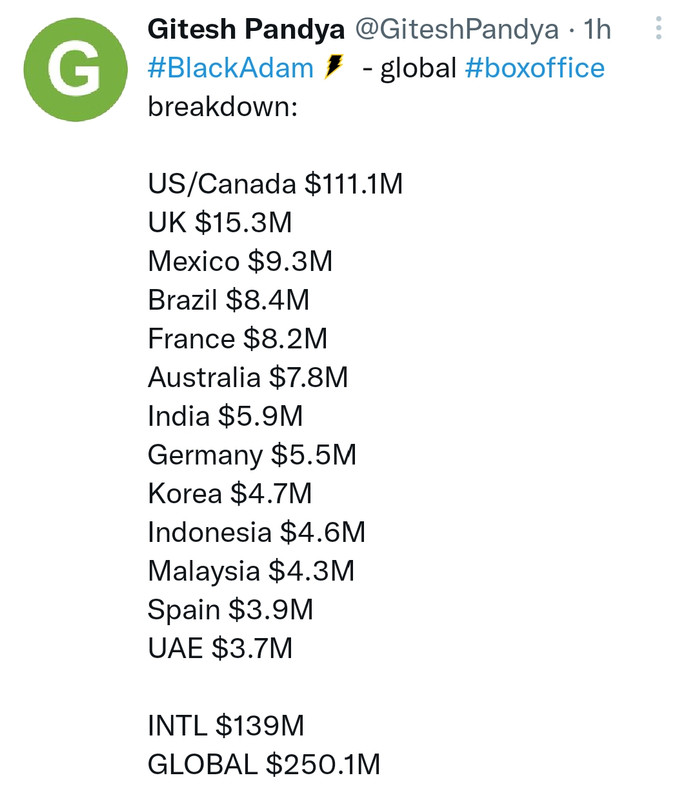Select the India $5.9M line
This screenshot has width=697, height=800.
tap(225, 416)
